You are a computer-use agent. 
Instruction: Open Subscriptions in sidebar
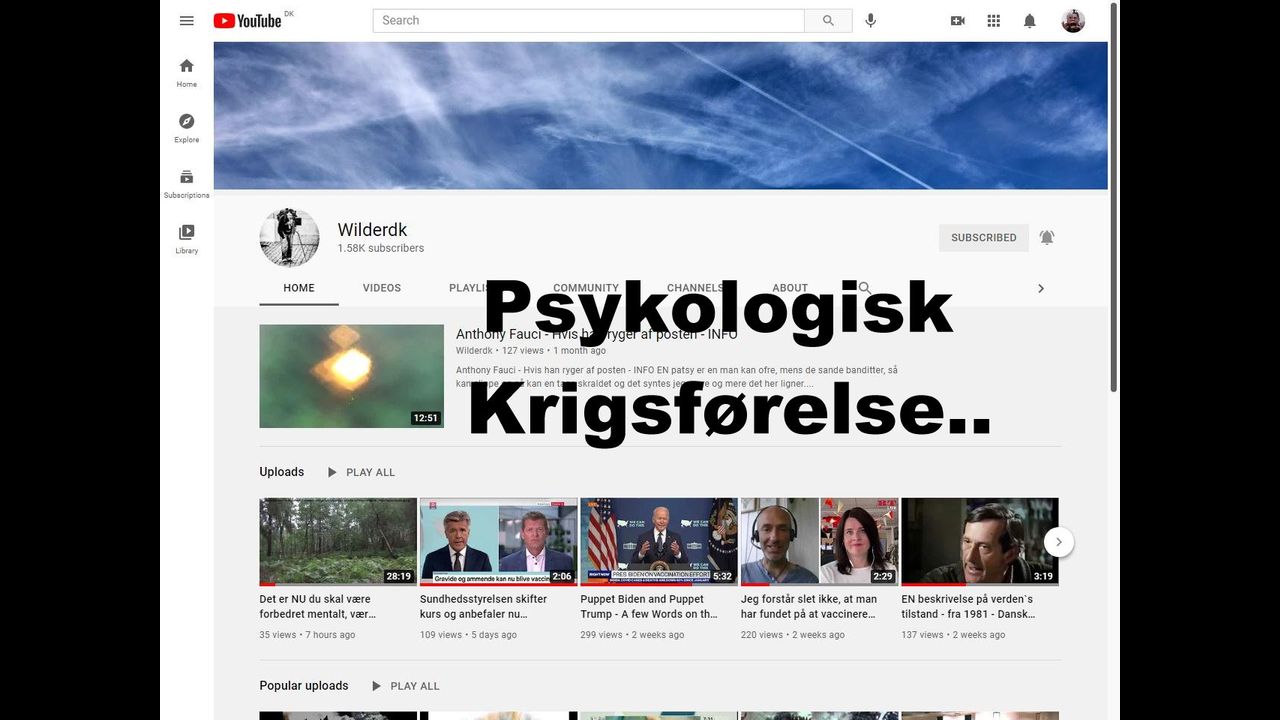pyautogui.click(x=187, y=183)
